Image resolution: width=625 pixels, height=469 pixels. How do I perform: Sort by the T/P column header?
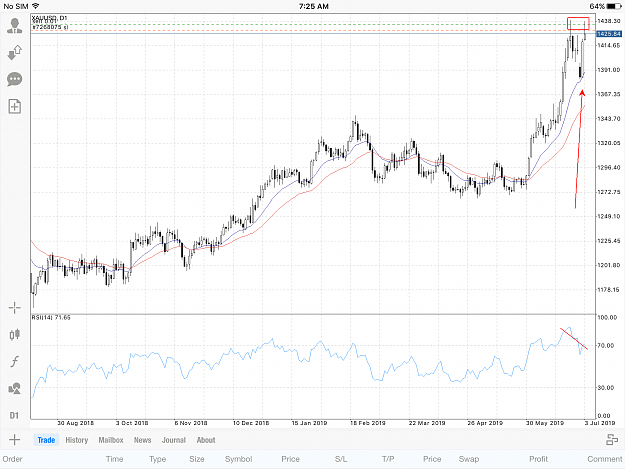click(x=388, y=459)
